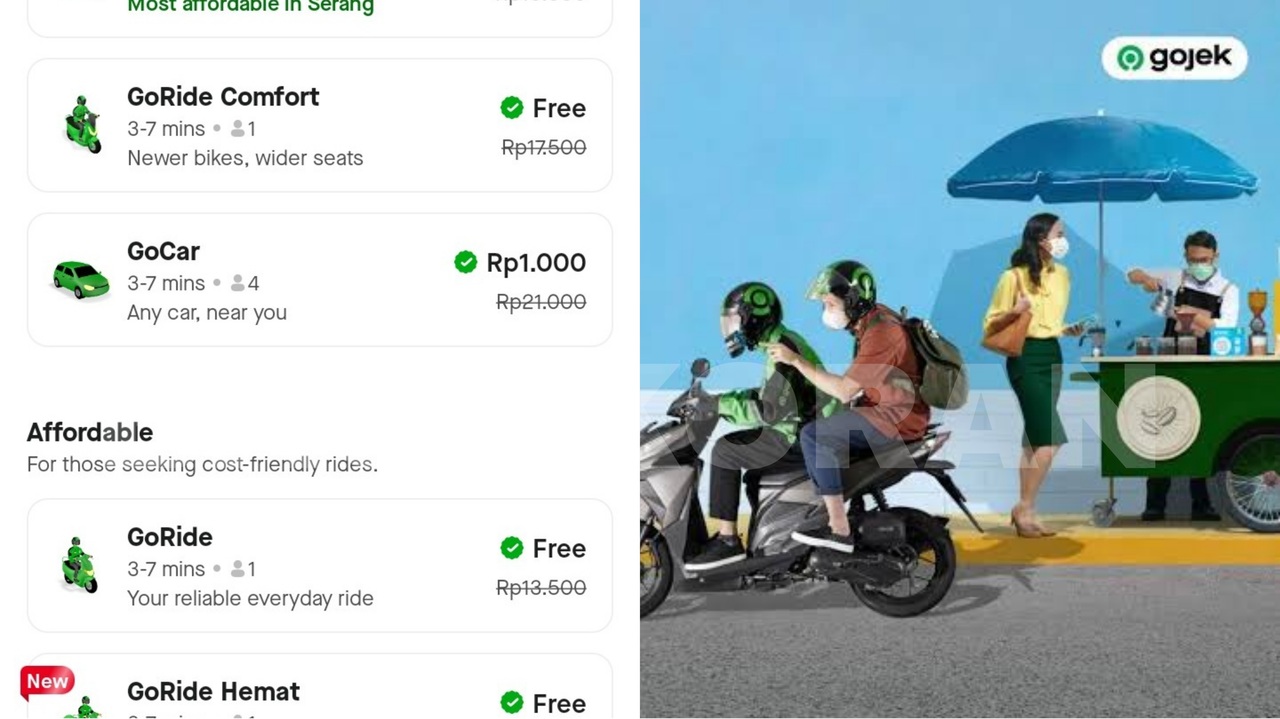Toggle the green check beside GoRide Free
1280x719 pixels.
[x=512, y=548]
